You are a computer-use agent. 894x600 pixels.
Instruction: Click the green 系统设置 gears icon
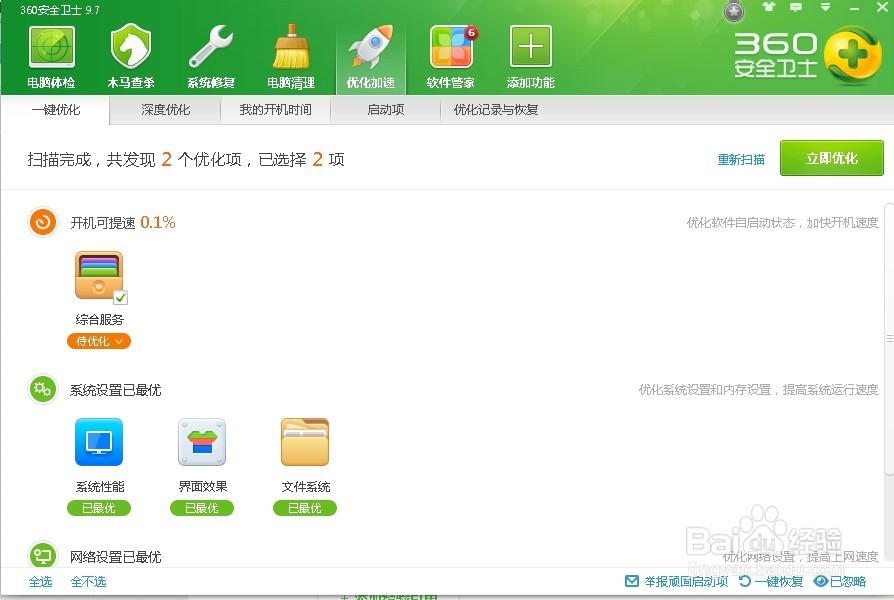[43, 390]
